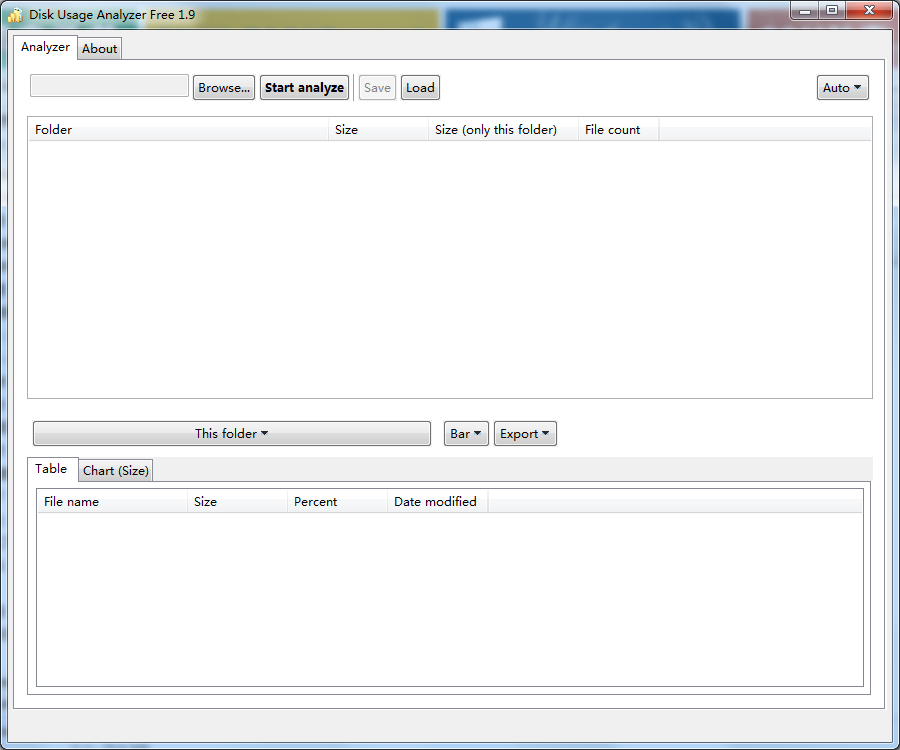The height and width of the screenshot is (750, 900).
Task: Click the Disk Usage Analyzer app icon
Action: click(x=15, y=15)
